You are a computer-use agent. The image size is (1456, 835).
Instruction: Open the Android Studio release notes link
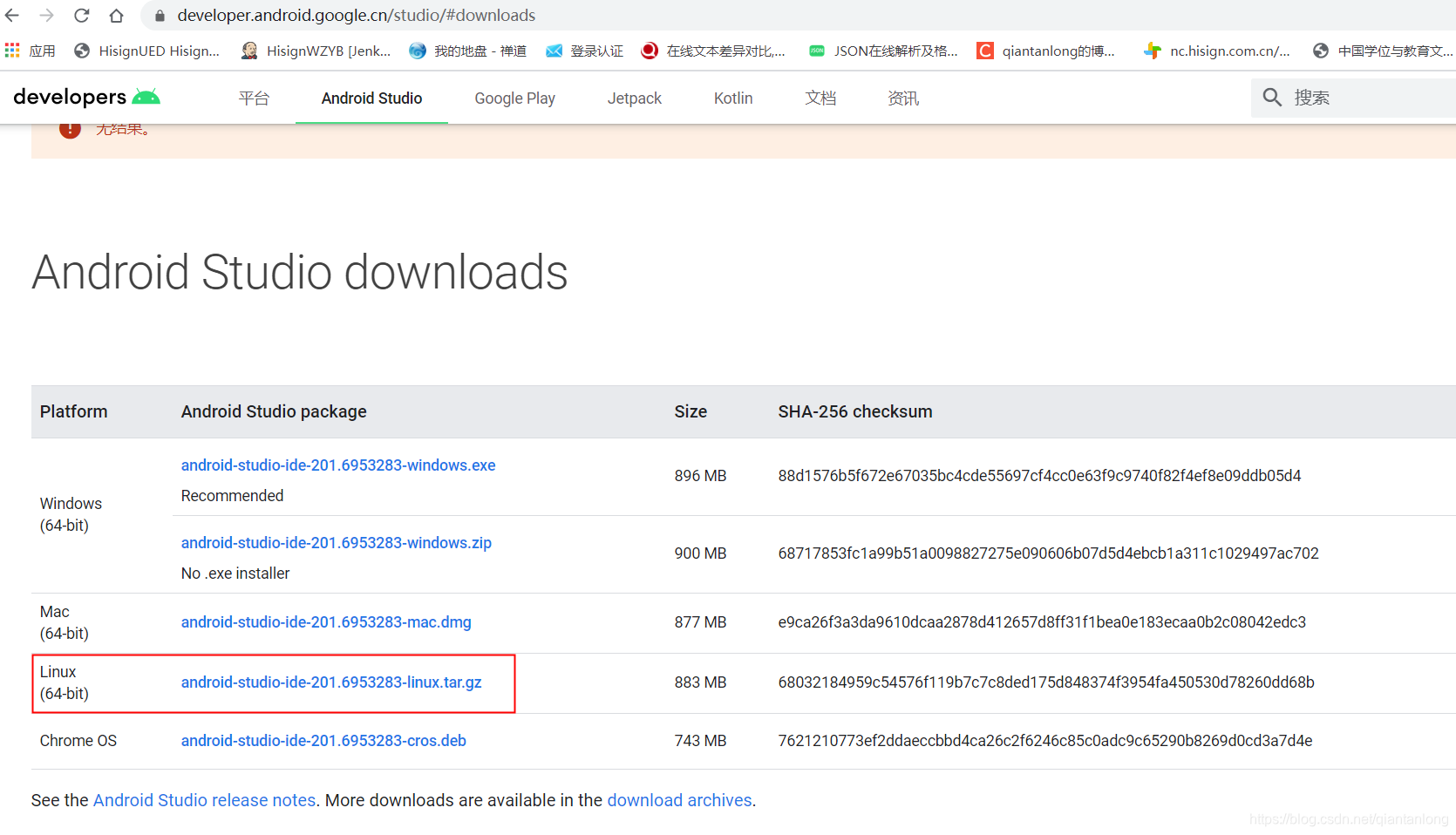point(204,800)
